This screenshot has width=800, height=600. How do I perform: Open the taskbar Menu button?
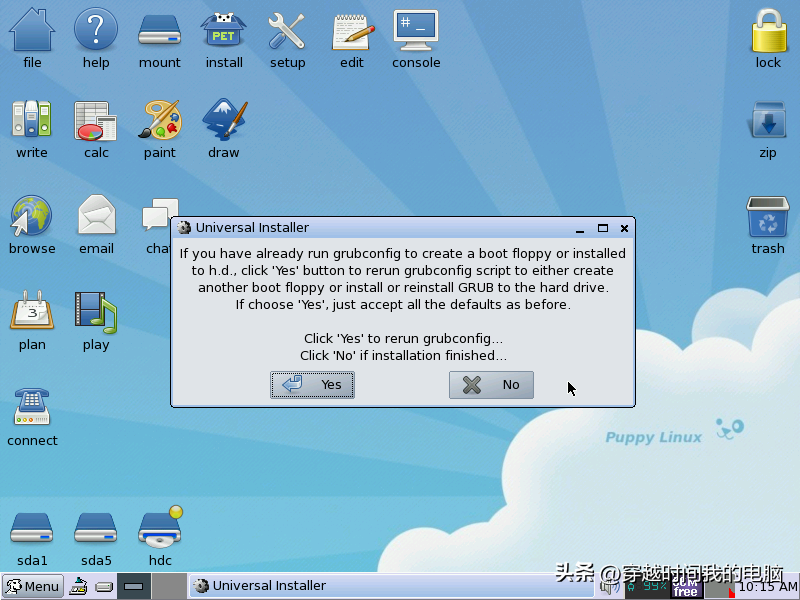[33, 586]
